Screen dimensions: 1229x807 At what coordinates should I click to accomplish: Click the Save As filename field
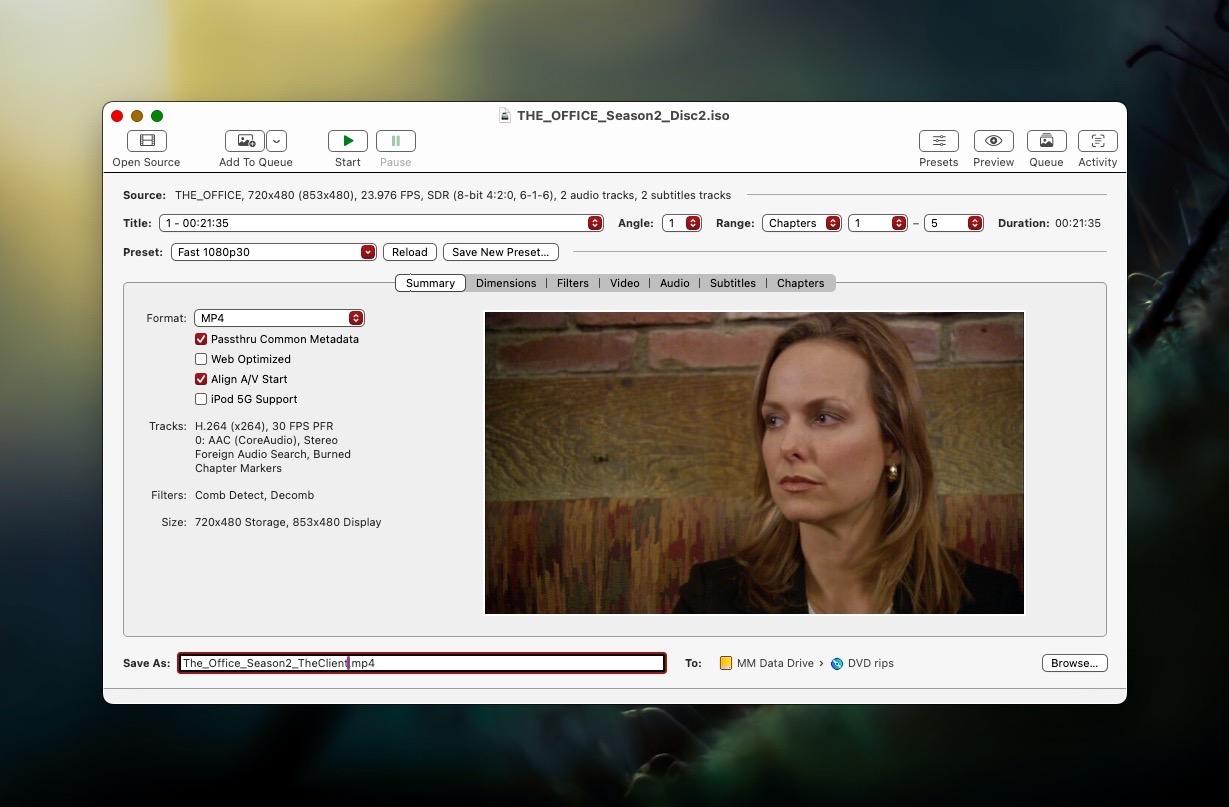(x=422, y=663)
